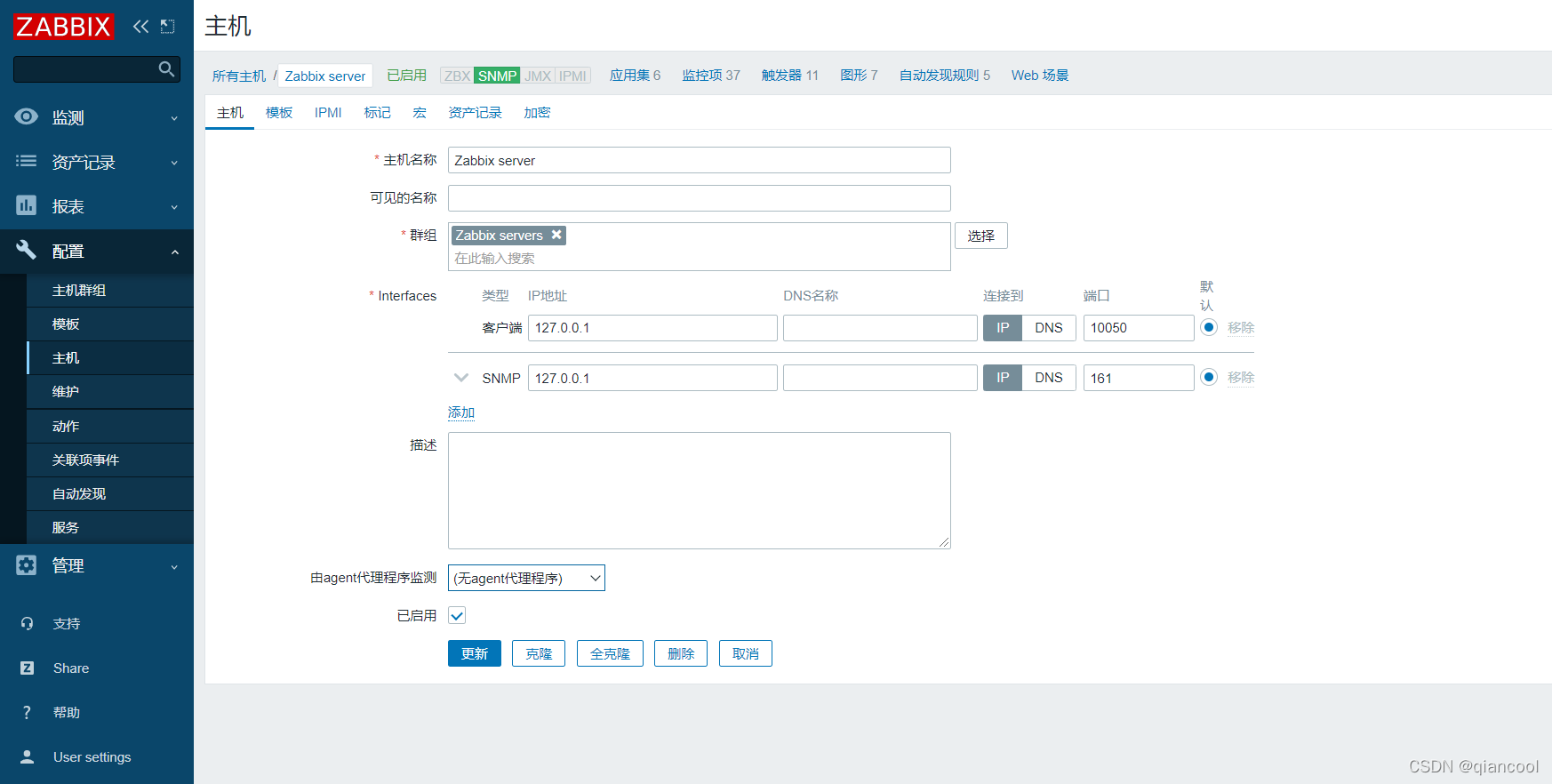Collapse the sidebar with double-arrow icon
The height and width of the screenshot is (784, 1552).
[140, 27]
